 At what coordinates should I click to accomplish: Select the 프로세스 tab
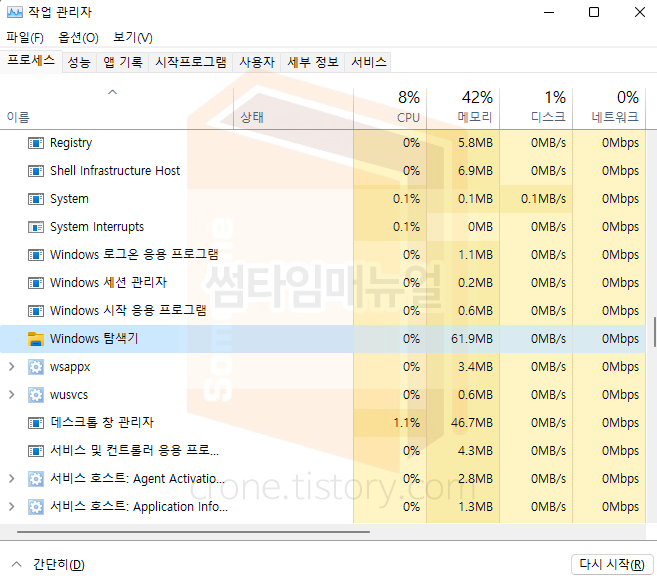(31, 61)
